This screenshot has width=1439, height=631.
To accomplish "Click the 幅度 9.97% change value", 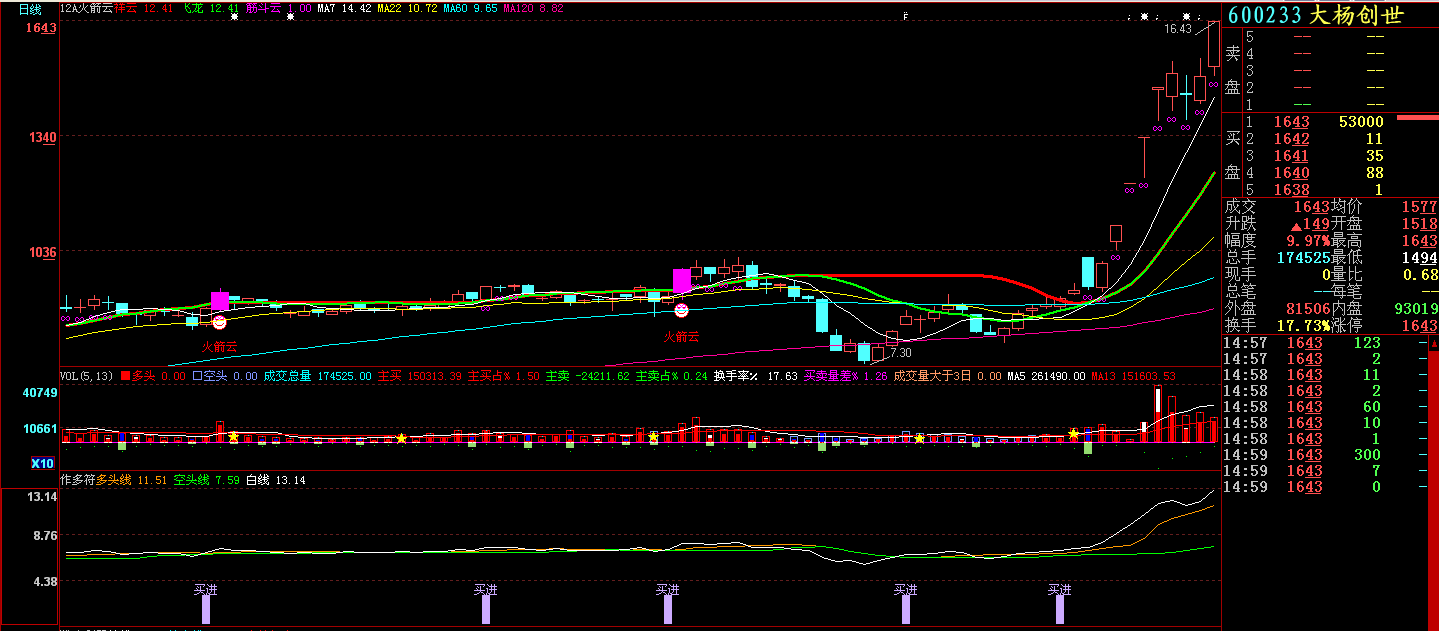I will pos(1277,240).
